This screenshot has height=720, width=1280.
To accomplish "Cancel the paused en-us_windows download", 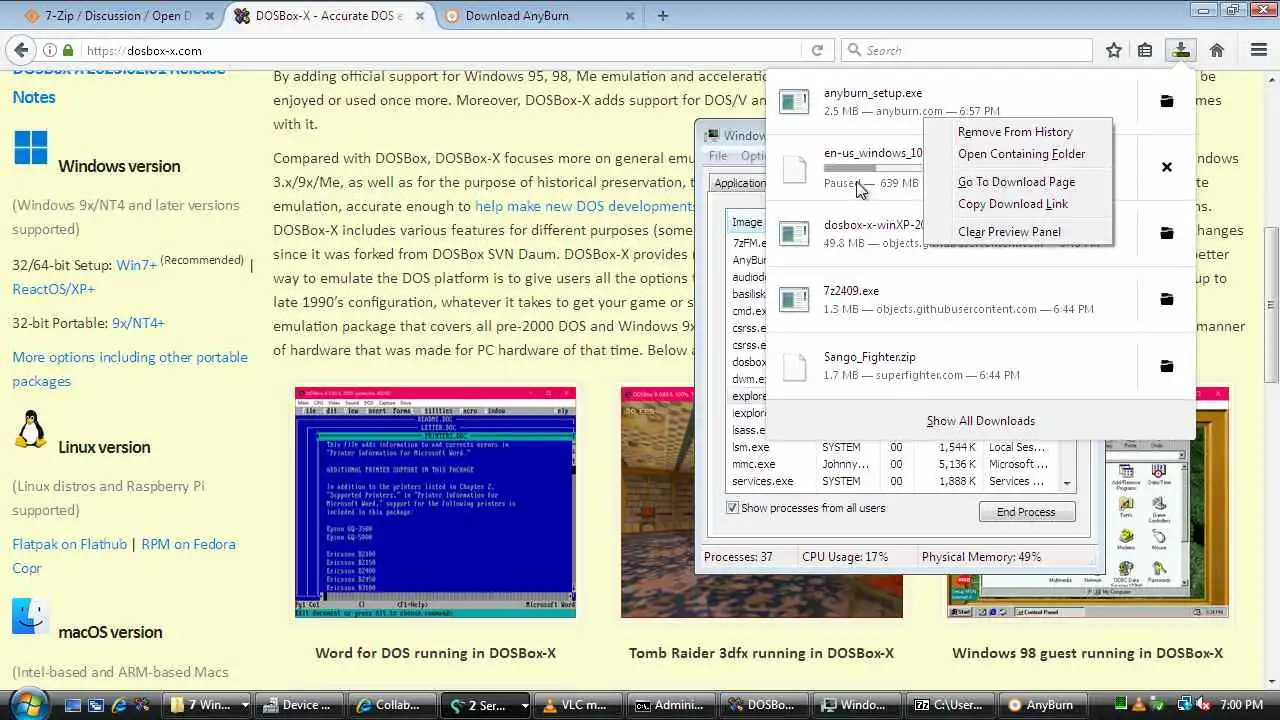I will click(x=1166, y=167).
